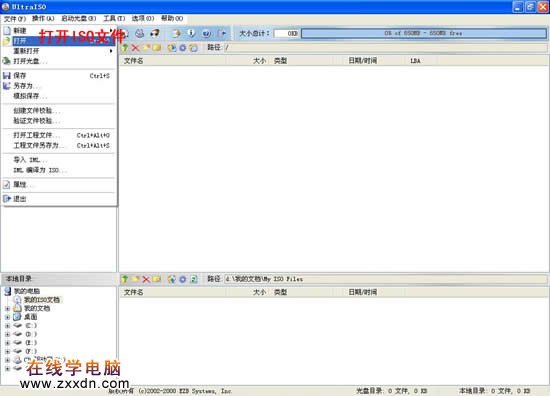Click the red X delete icon in ISO toolbar
This screenshot has height=396, width=550.
135,48
